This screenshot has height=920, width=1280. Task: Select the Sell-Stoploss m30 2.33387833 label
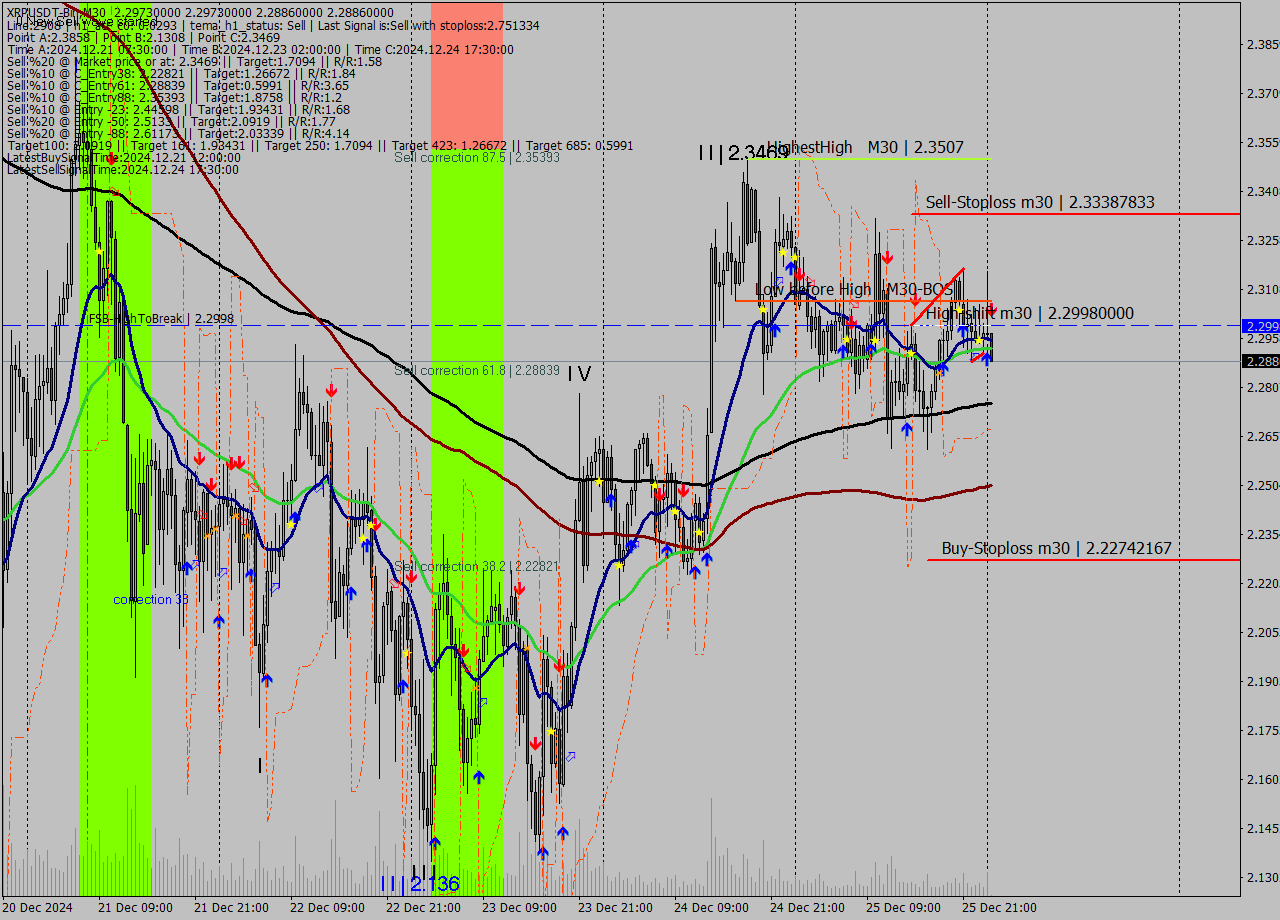pos(1040,202)
